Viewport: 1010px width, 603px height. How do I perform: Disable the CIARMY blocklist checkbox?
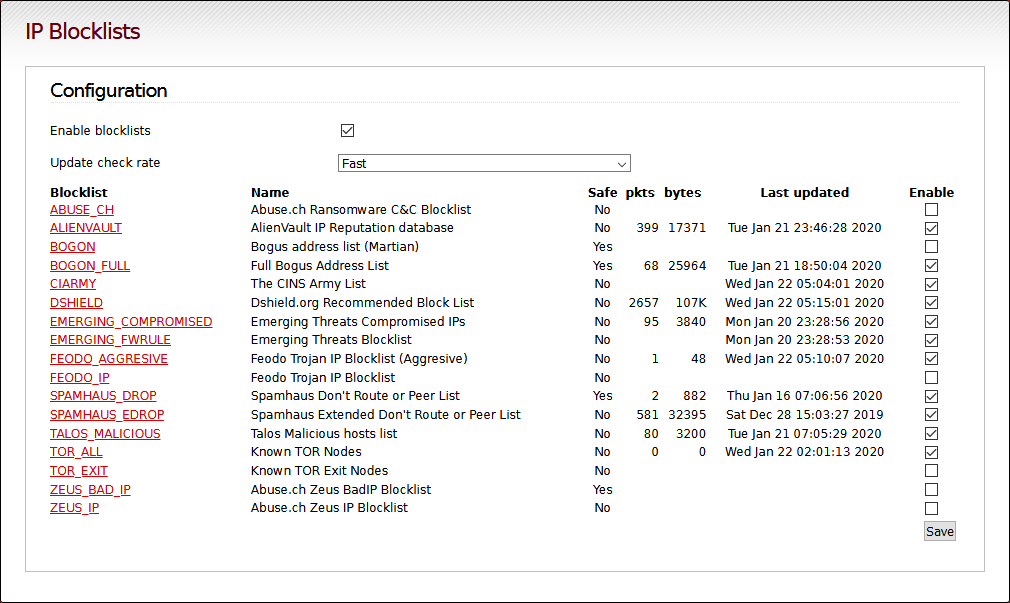pyautogui.click(x=931, y=284)
